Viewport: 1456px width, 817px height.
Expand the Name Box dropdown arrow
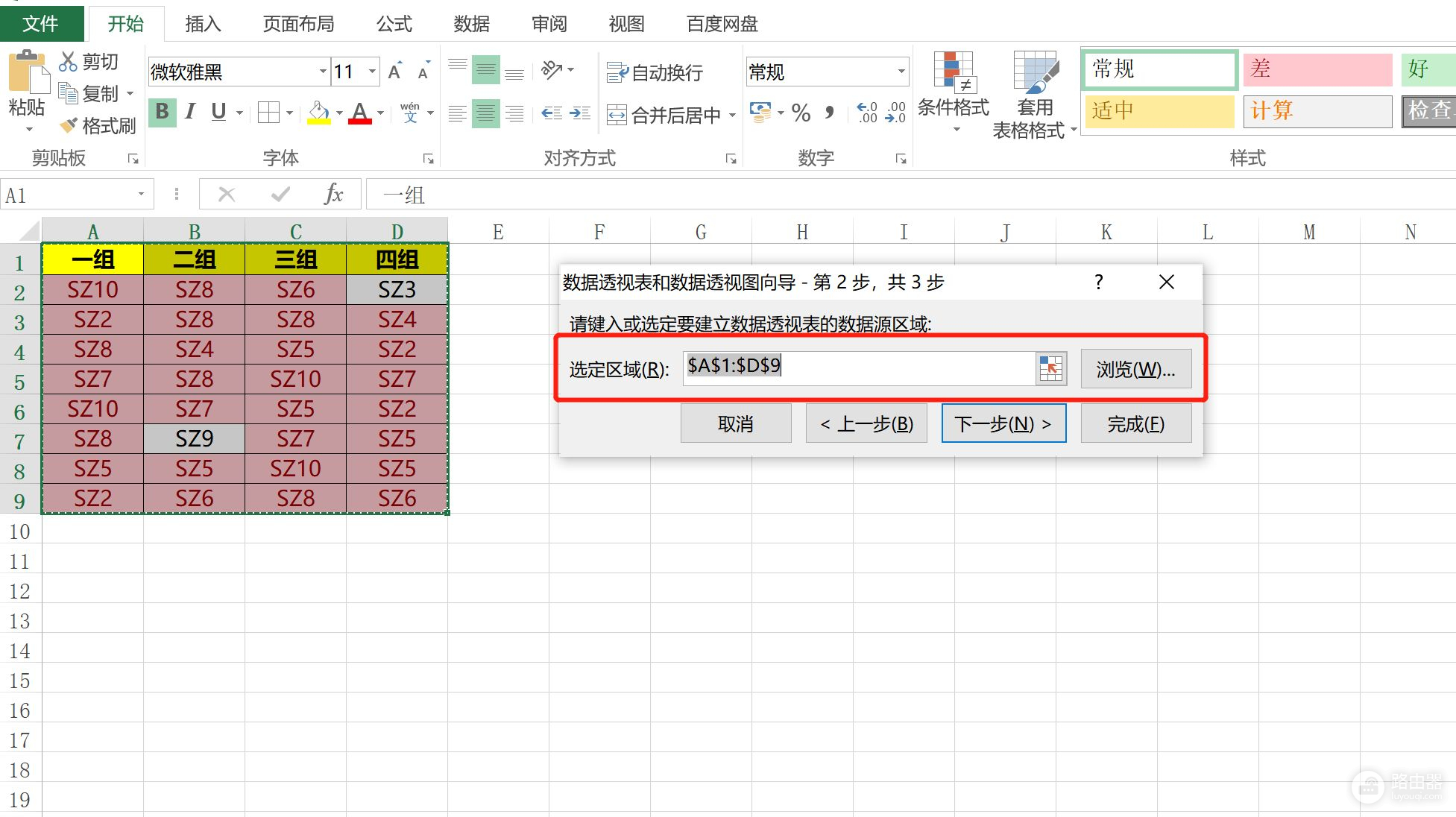(x=141, y=195)
